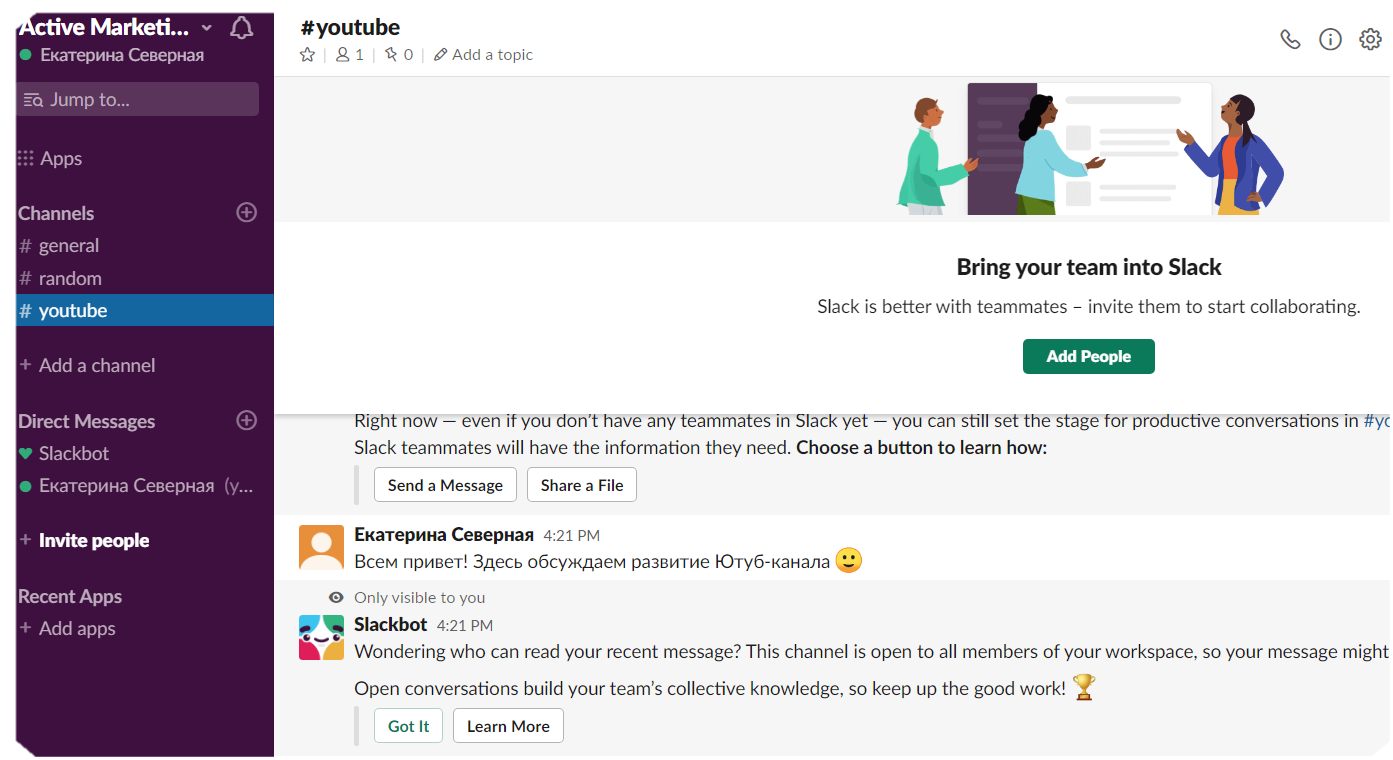
Task: Click Invite people in sidebar
Action: (x=85, y=540)
